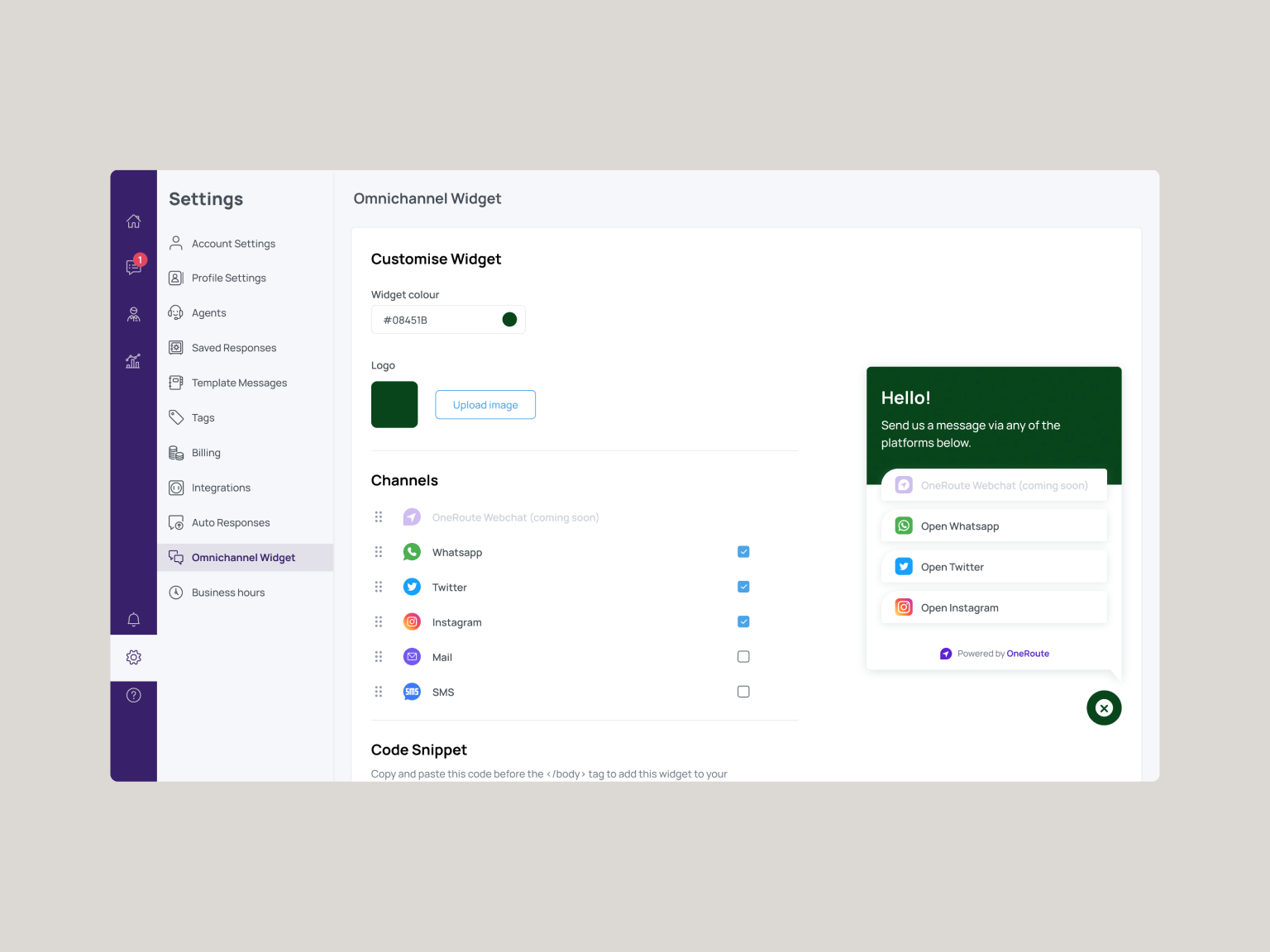Open Integrations settings
Image resolution: width=1270 pixels, height=952 pixels.
(x=245, y=488)
